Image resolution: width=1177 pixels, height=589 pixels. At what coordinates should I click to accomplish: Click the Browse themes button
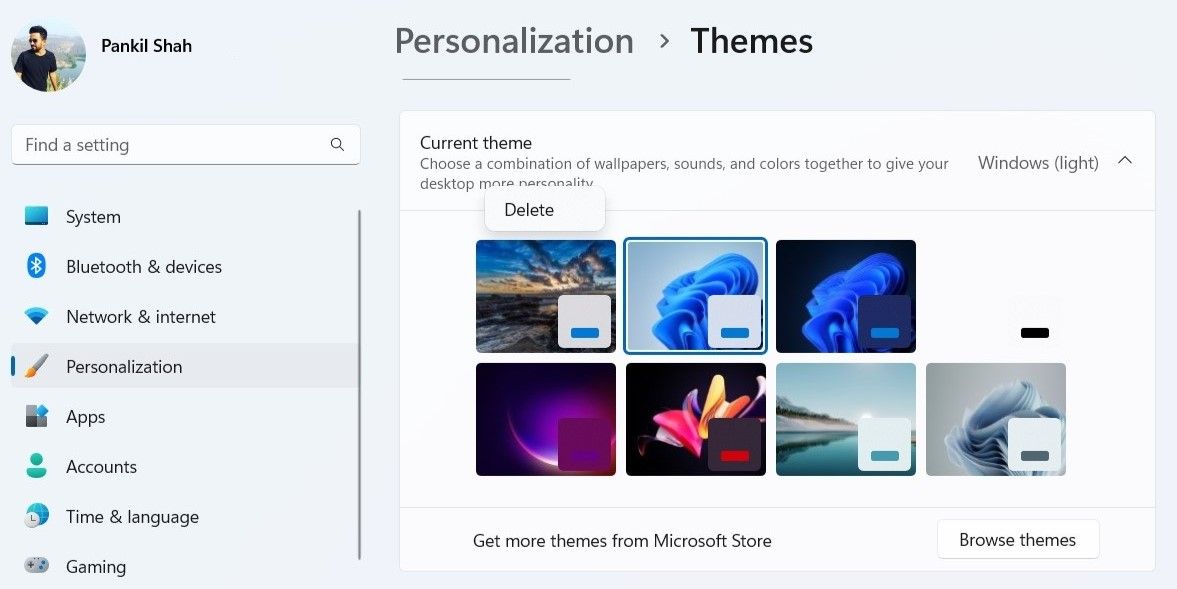(1018, 539)
